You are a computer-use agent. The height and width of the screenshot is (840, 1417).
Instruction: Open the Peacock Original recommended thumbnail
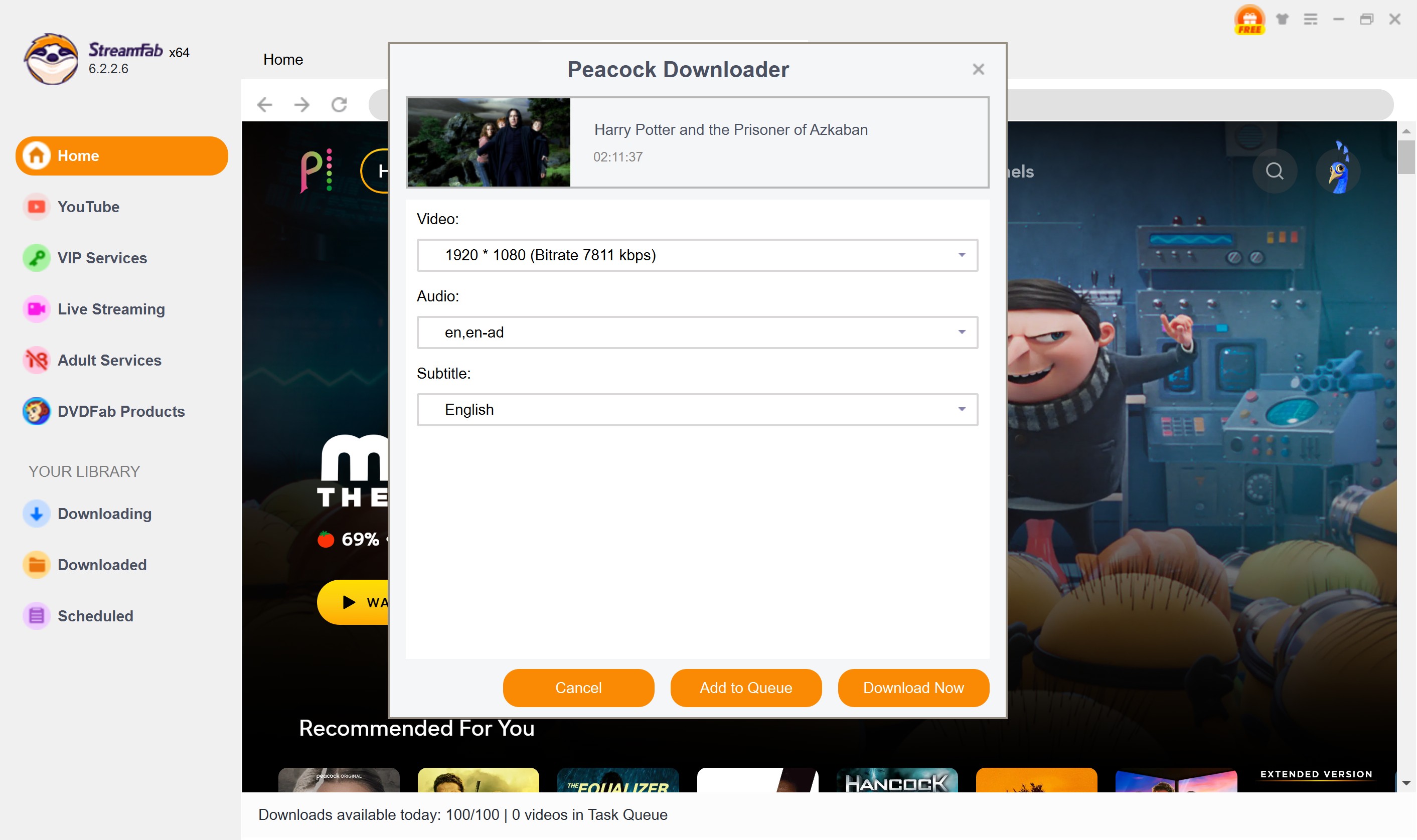339,780
